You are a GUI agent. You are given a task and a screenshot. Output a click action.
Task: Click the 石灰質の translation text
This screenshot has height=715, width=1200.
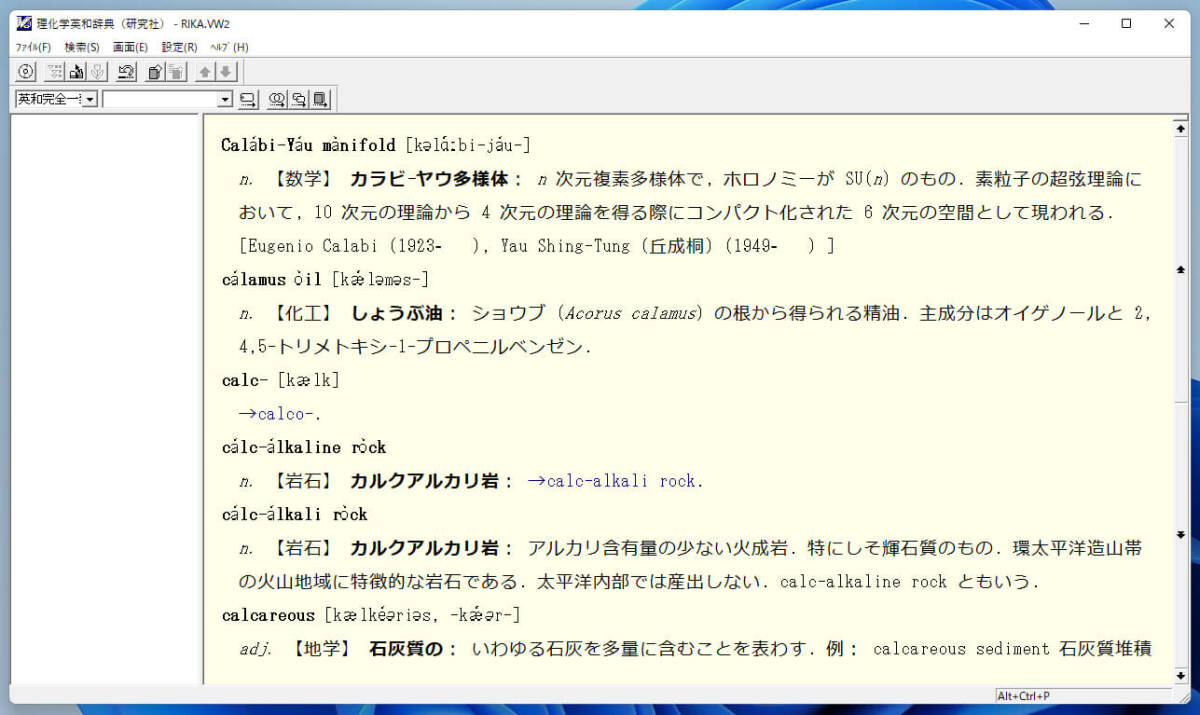(x=406, y=649)
